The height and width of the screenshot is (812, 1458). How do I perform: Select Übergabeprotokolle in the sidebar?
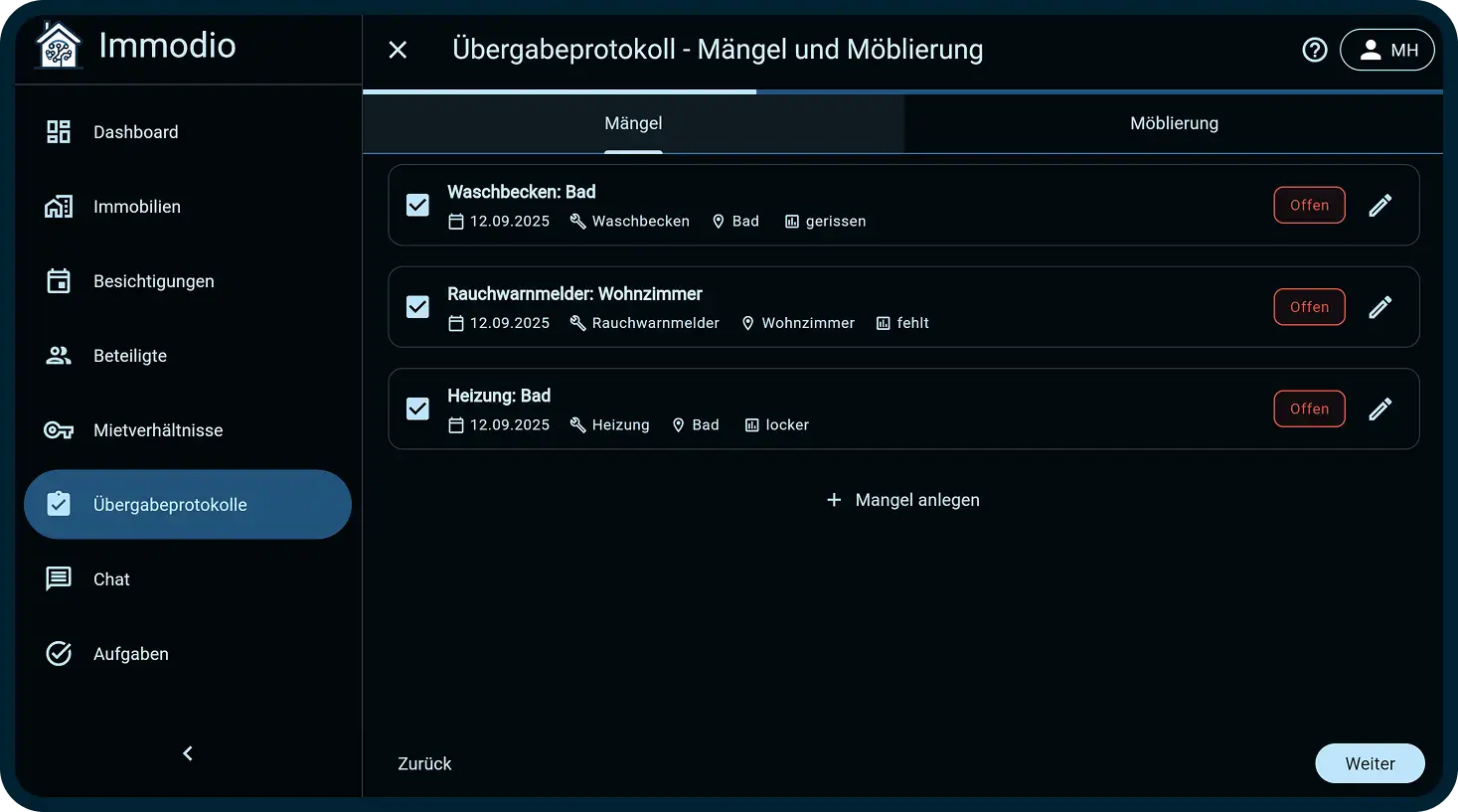(188, 505)
